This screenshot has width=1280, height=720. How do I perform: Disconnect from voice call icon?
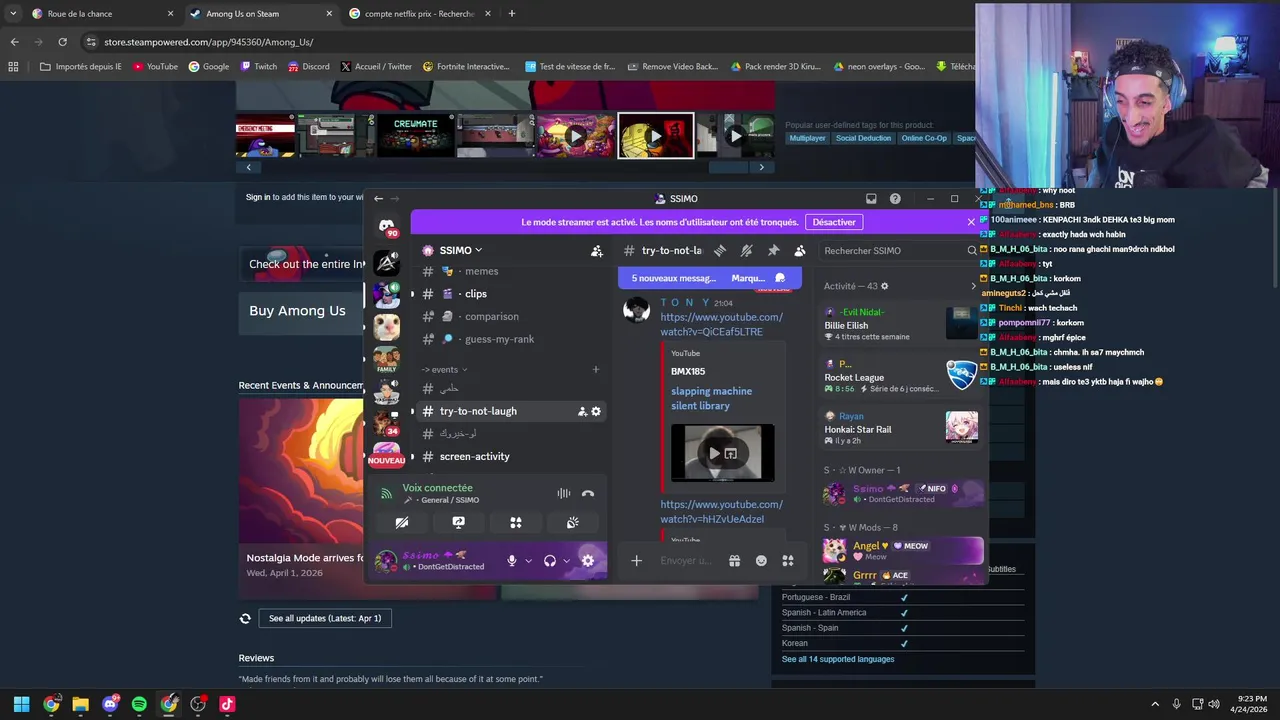(x=588, y=493)
